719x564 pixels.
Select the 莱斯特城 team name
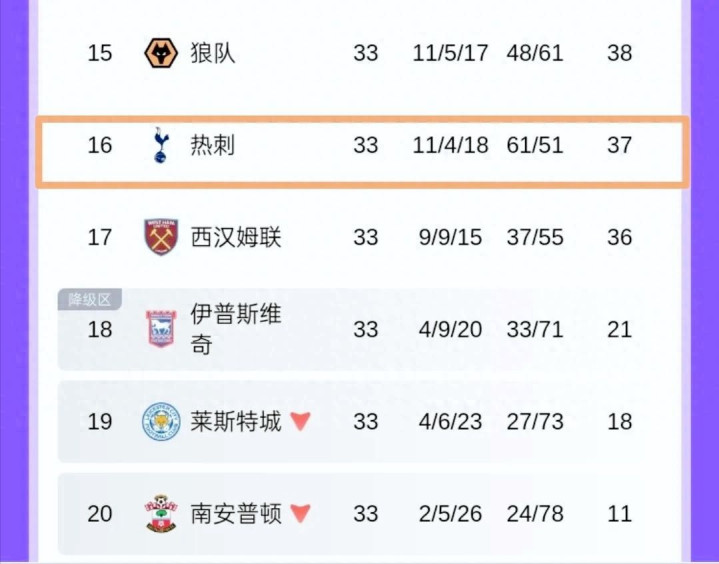click(236, 421)
